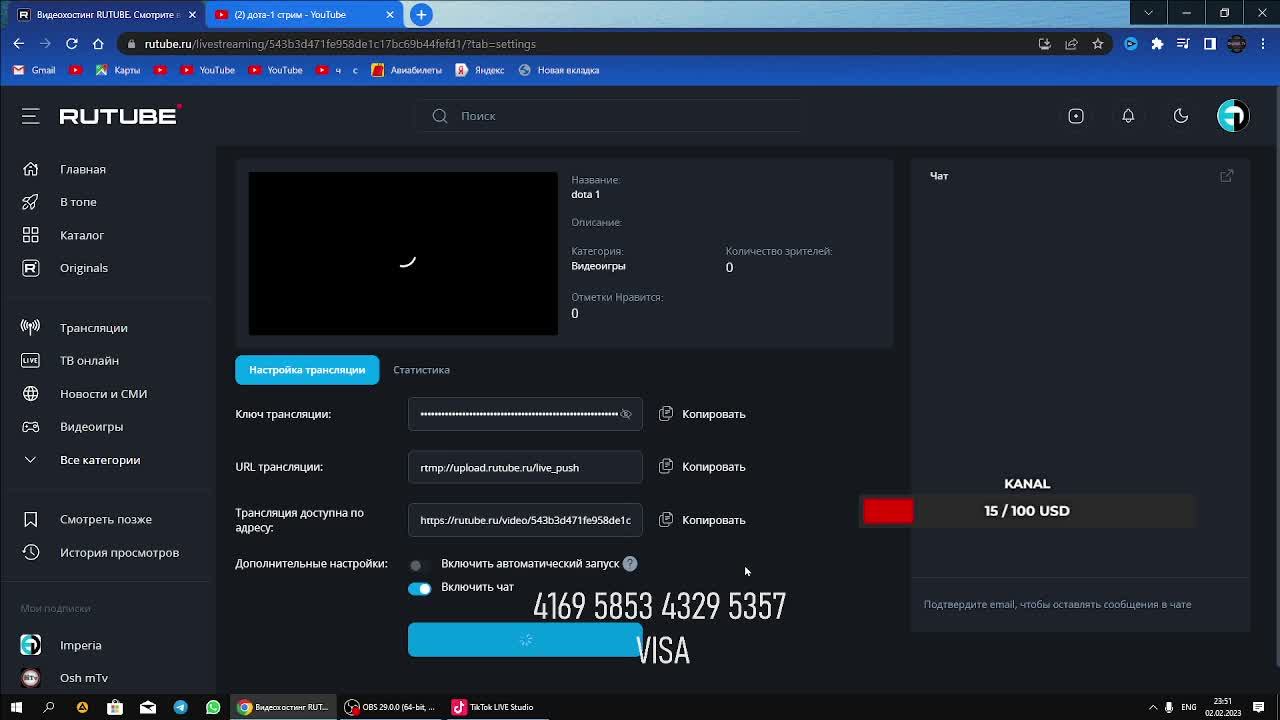1280x720 pixels.
Task: Open the auto-start help question icon
Action: click(630, 564)
